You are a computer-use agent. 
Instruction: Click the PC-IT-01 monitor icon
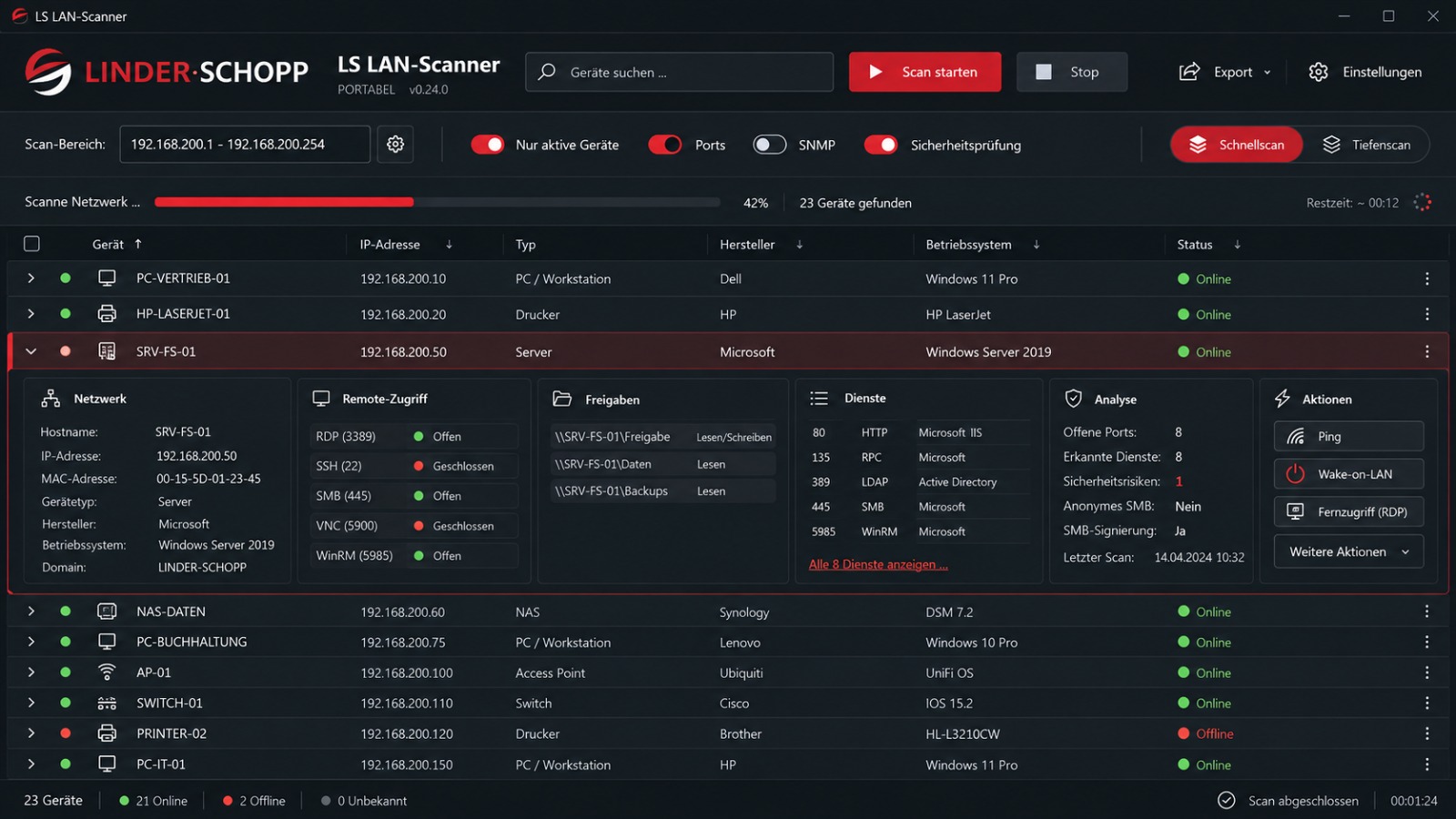[106, 764]
